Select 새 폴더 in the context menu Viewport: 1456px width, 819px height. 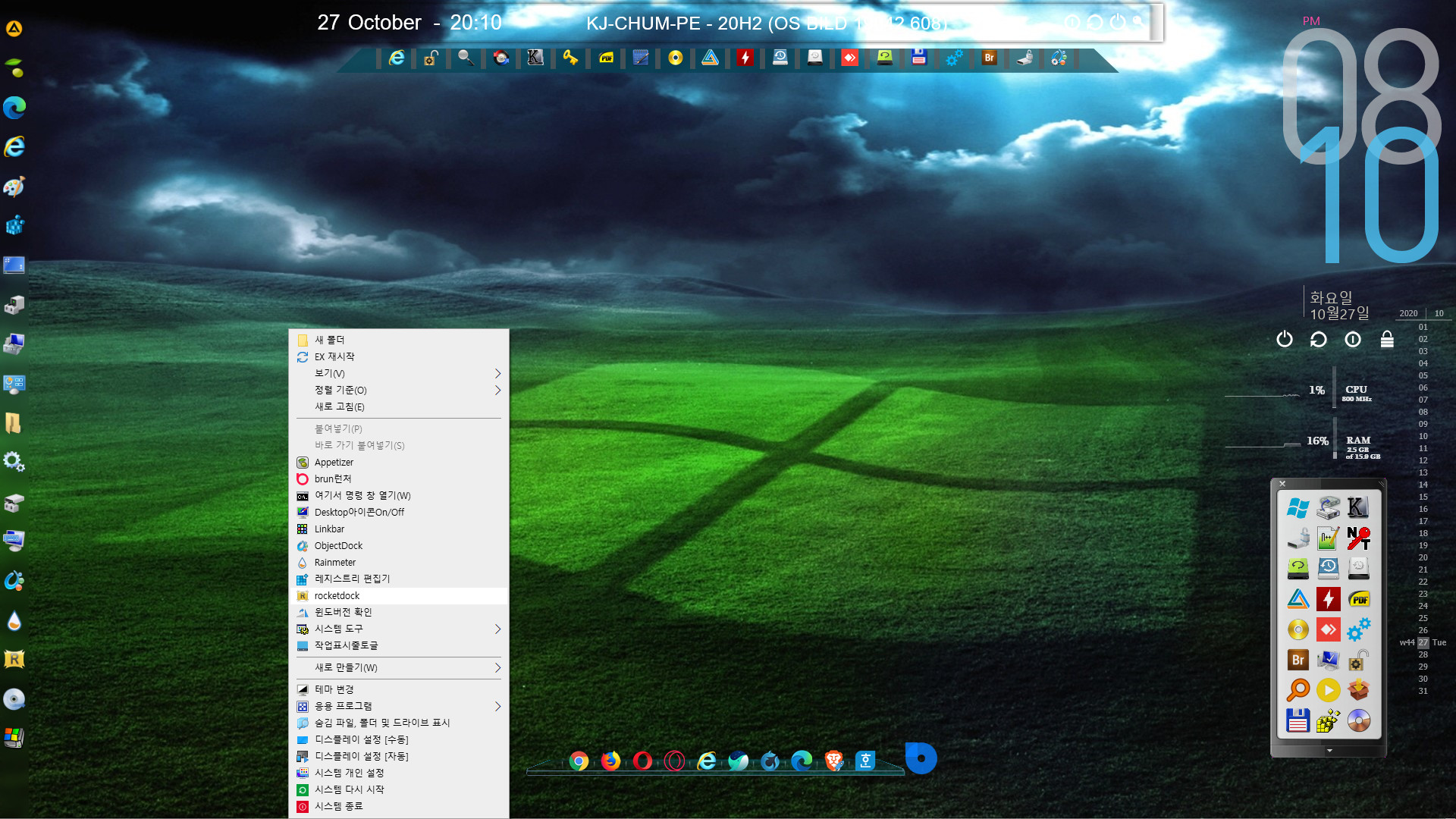[398, 340]
